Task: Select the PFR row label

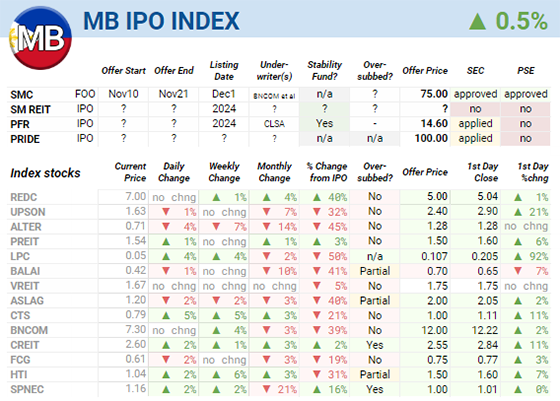Action: click(20, 124)
